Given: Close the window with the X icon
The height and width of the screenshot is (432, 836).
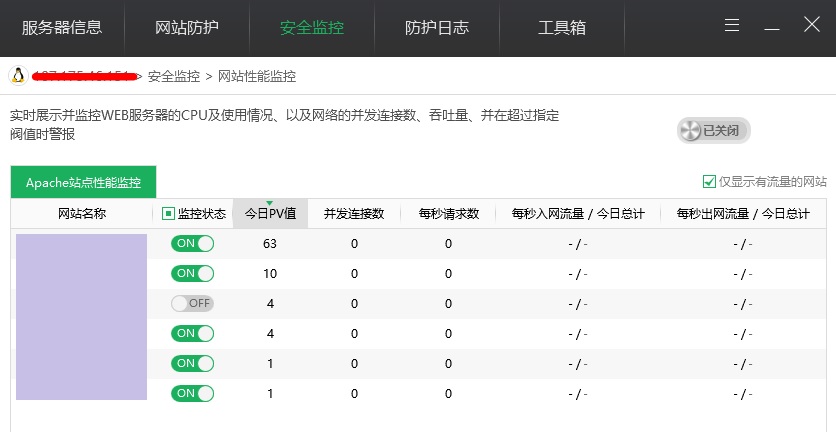Looking at the screenshot, I should point(811,26).
